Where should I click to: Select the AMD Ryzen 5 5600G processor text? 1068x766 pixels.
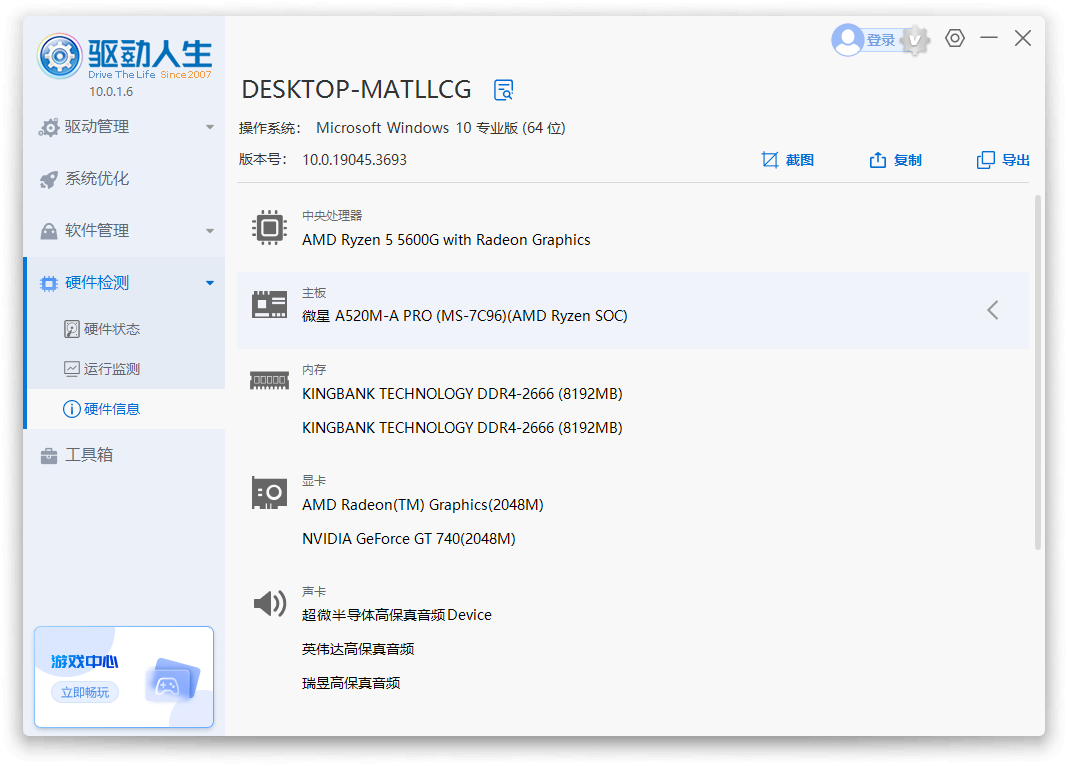446,240
